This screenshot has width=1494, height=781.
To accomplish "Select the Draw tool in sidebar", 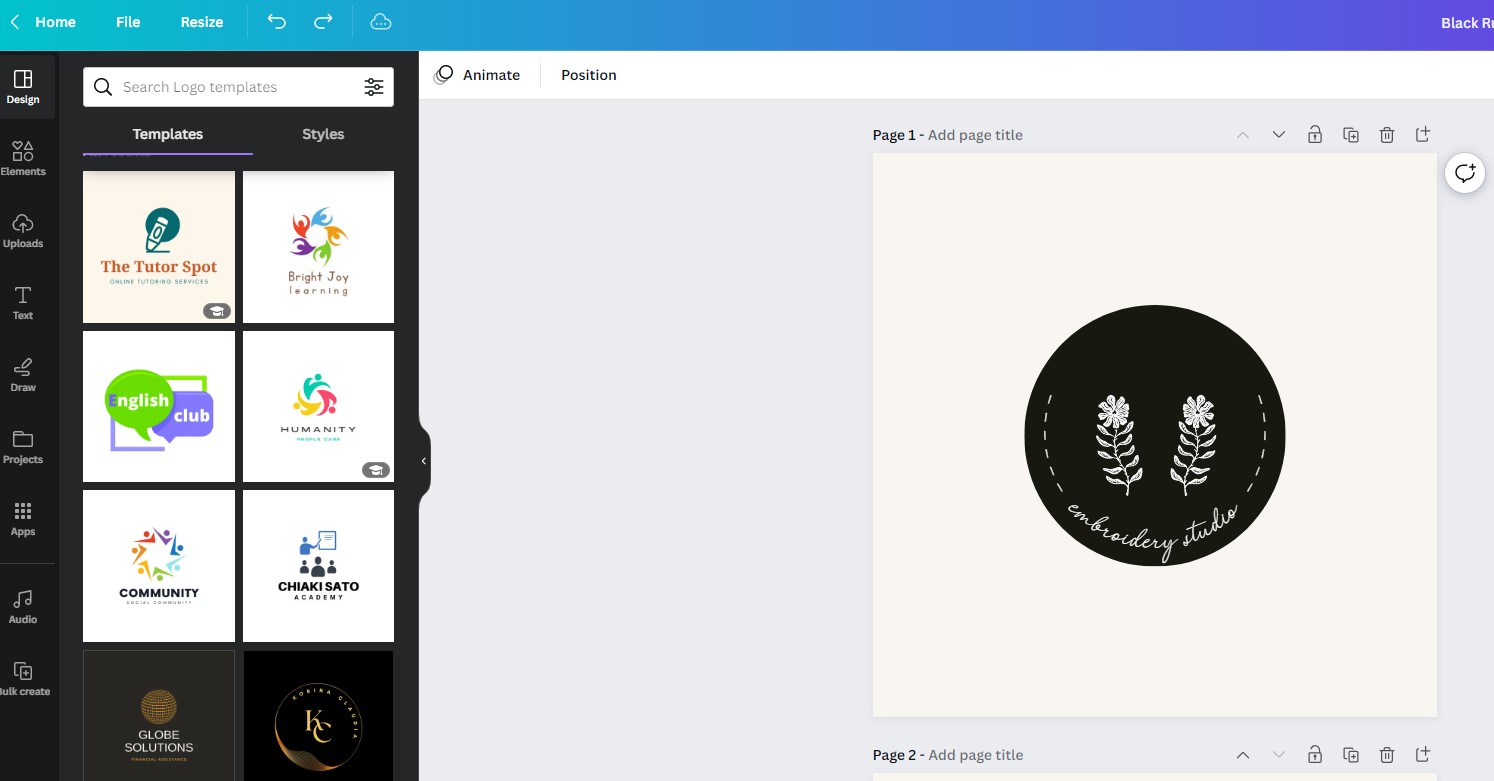I will pyautogui.click(x=23, y=375).
